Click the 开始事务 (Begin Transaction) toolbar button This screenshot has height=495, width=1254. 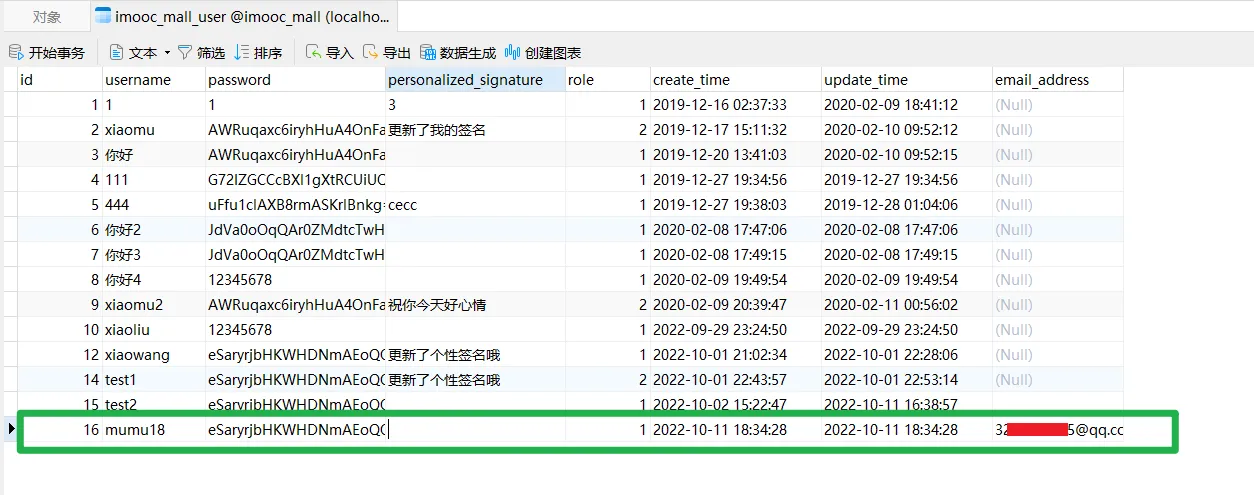(x=47, y=53)
